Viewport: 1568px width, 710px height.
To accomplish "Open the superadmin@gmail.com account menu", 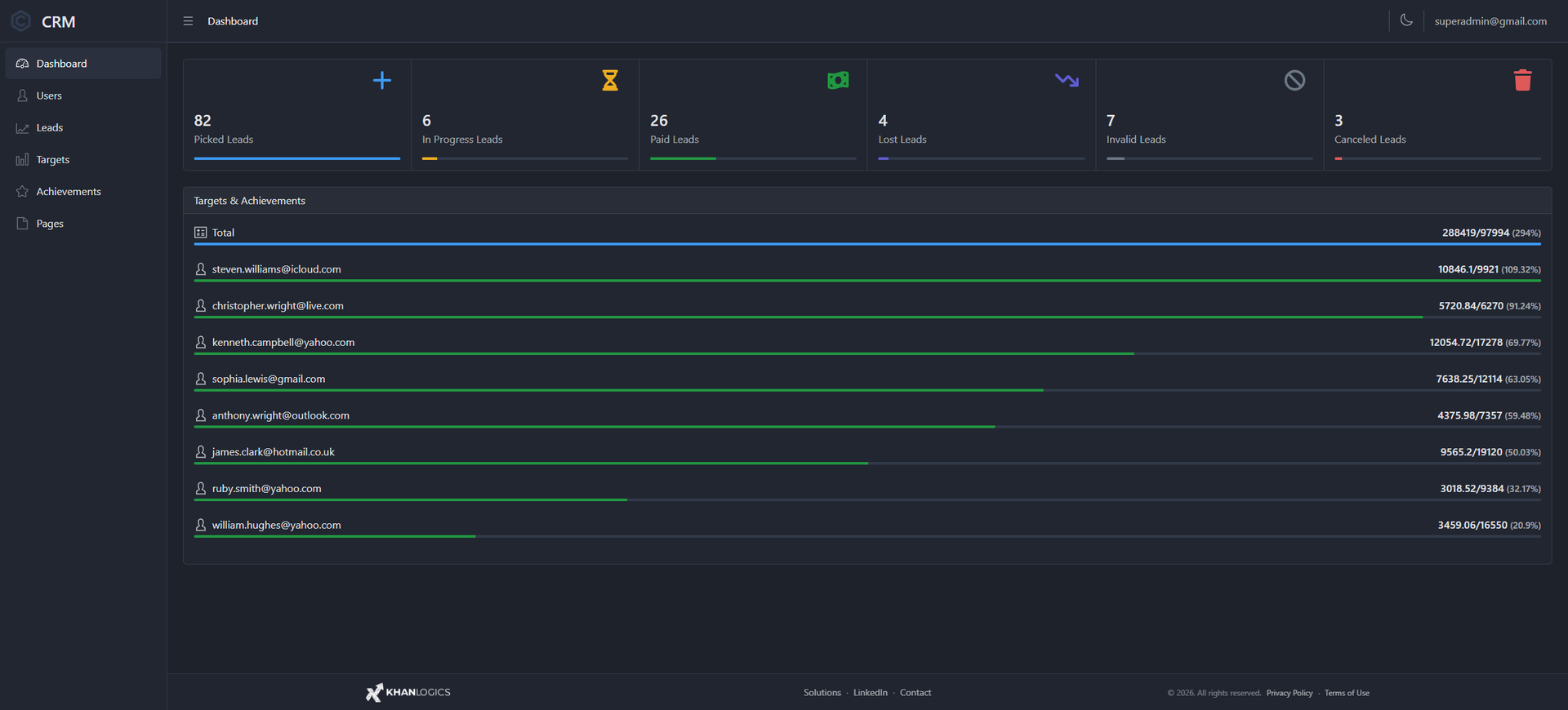I will tap(1490, 21).
